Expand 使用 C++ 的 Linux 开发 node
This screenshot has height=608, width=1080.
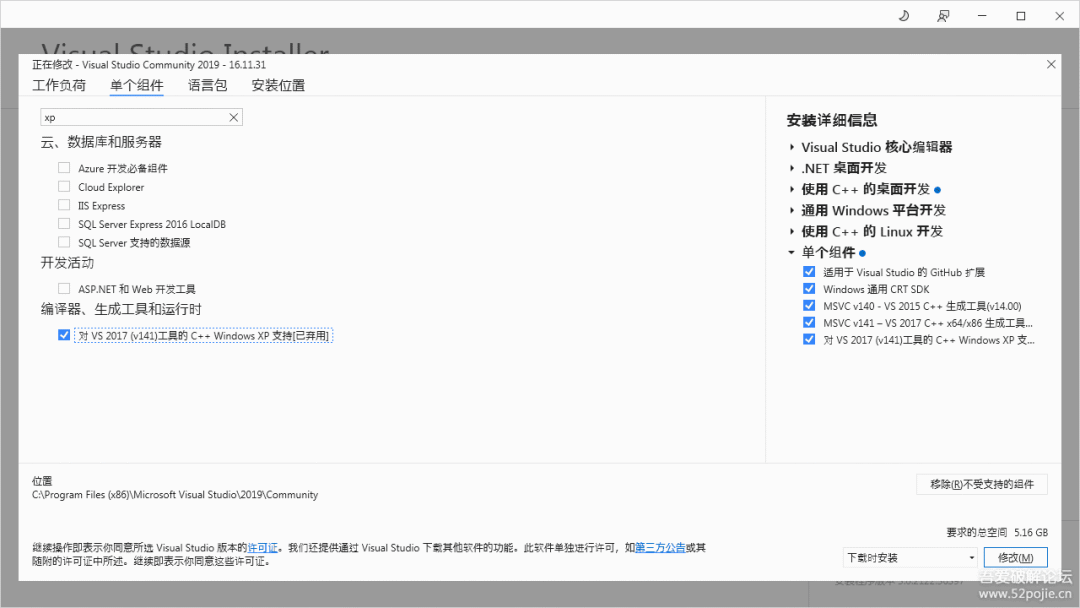pyautogui.click(x=792, y=231)
